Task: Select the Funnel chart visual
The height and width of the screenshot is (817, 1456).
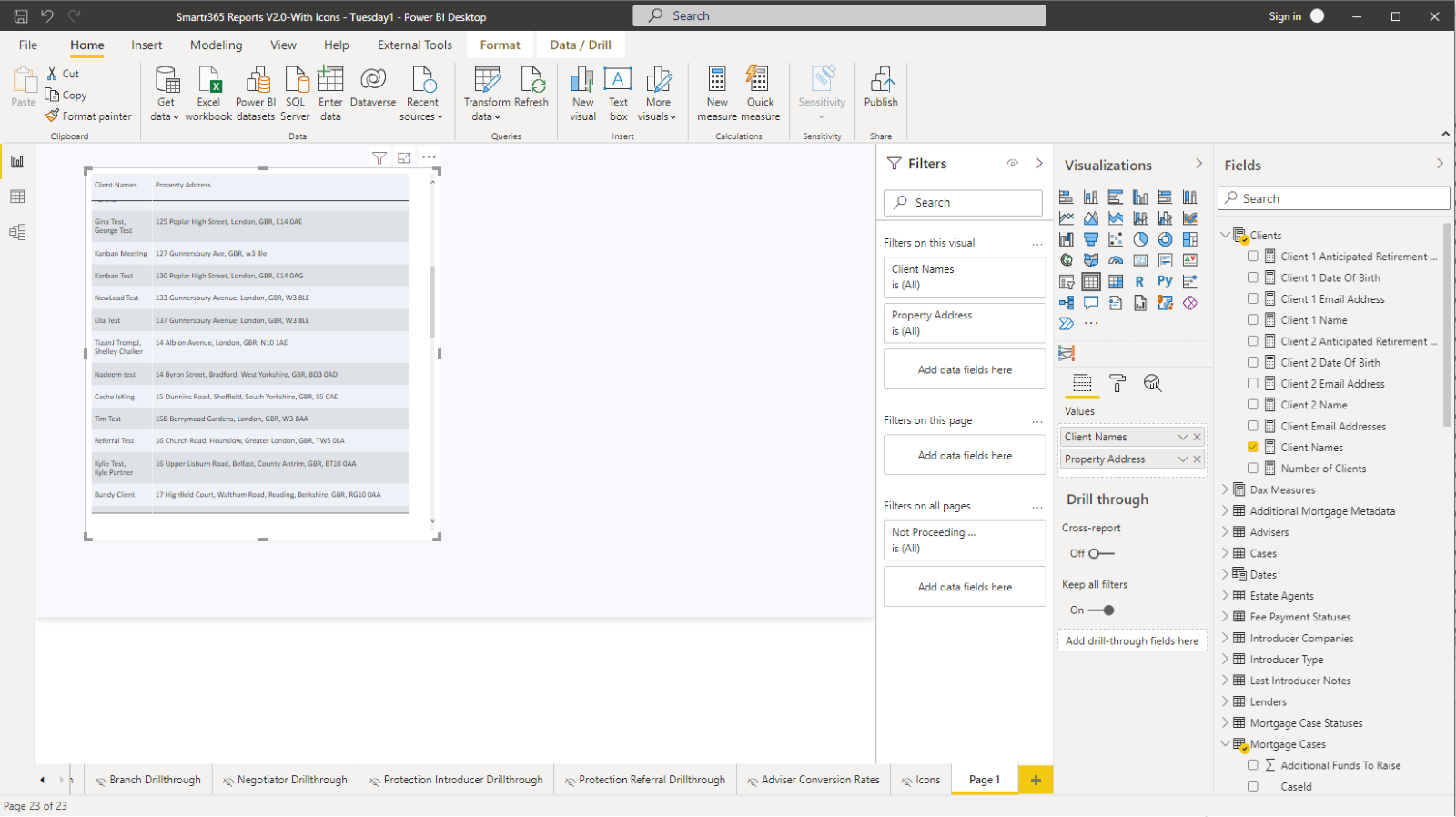Action: 1091,239
